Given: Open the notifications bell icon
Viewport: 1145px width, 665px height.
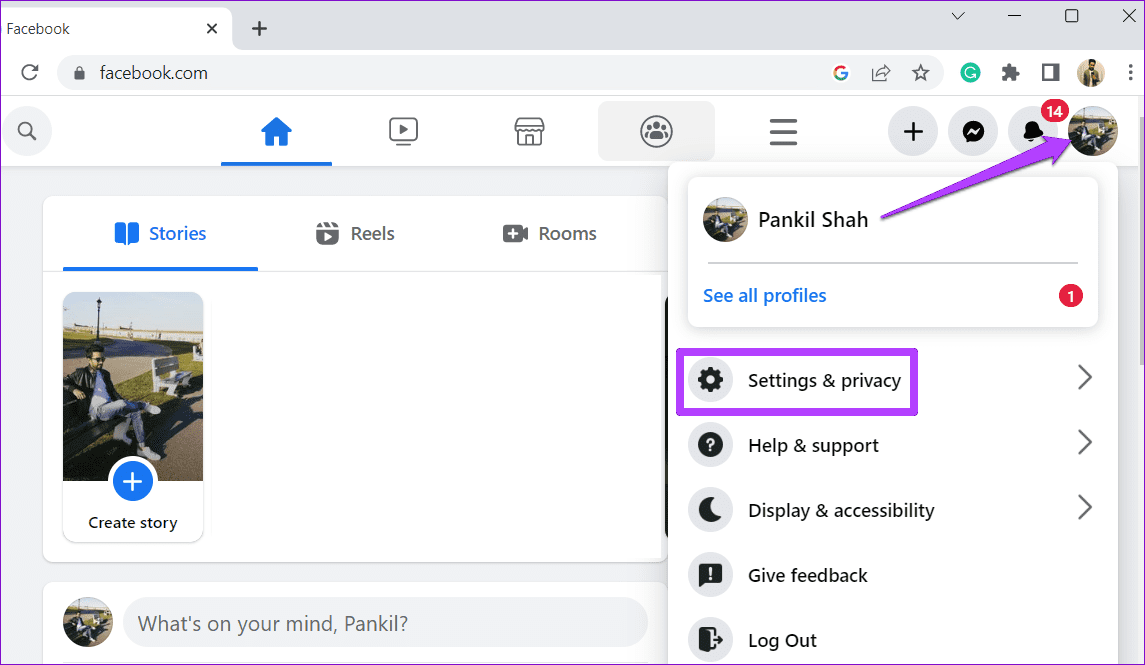Looking at the screenshot, I should 1032,131.
